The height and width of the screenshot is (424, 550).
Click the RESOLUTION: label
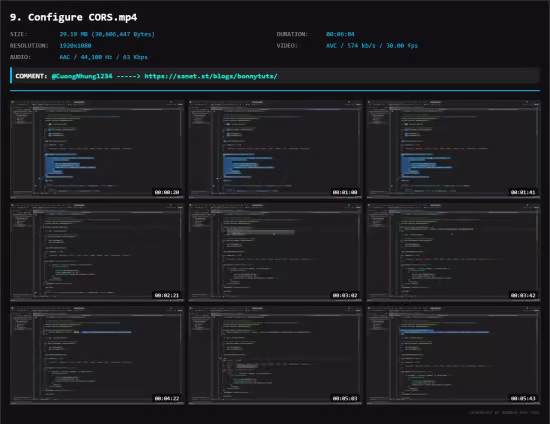(29, 46)
